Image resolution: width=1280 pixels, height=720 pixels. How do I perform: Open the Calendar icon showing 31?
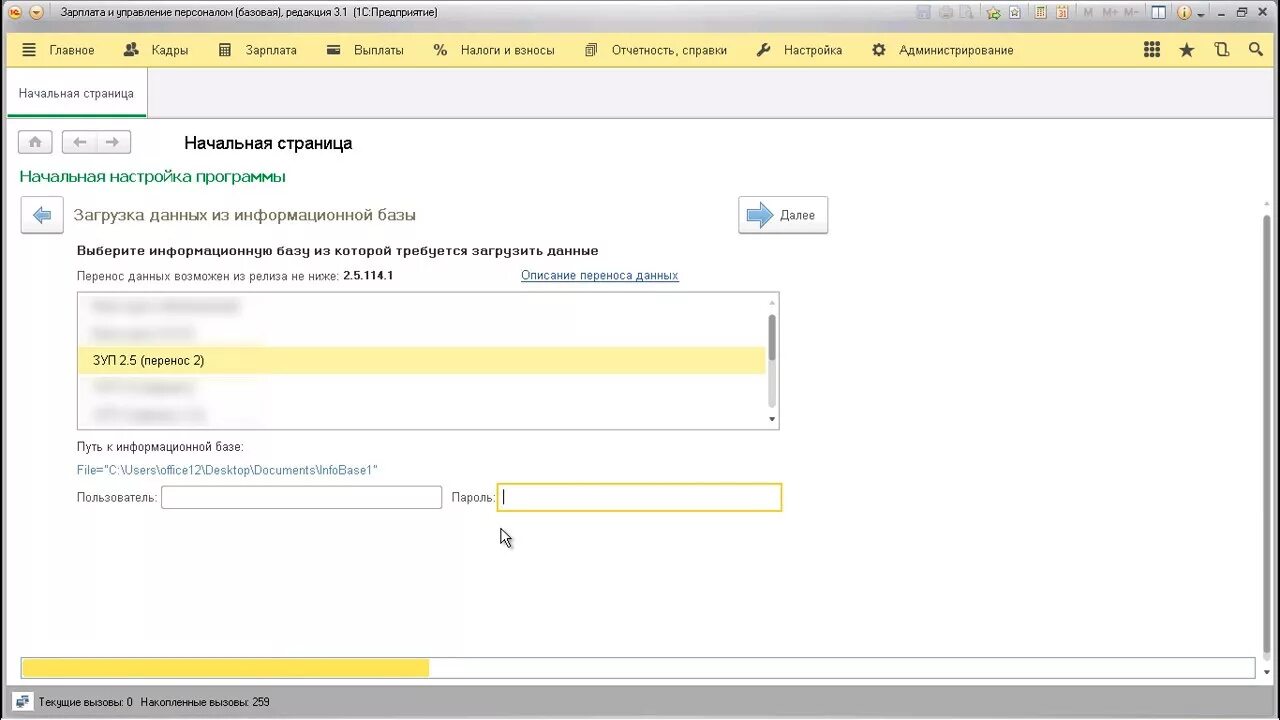pos(1062,13)
